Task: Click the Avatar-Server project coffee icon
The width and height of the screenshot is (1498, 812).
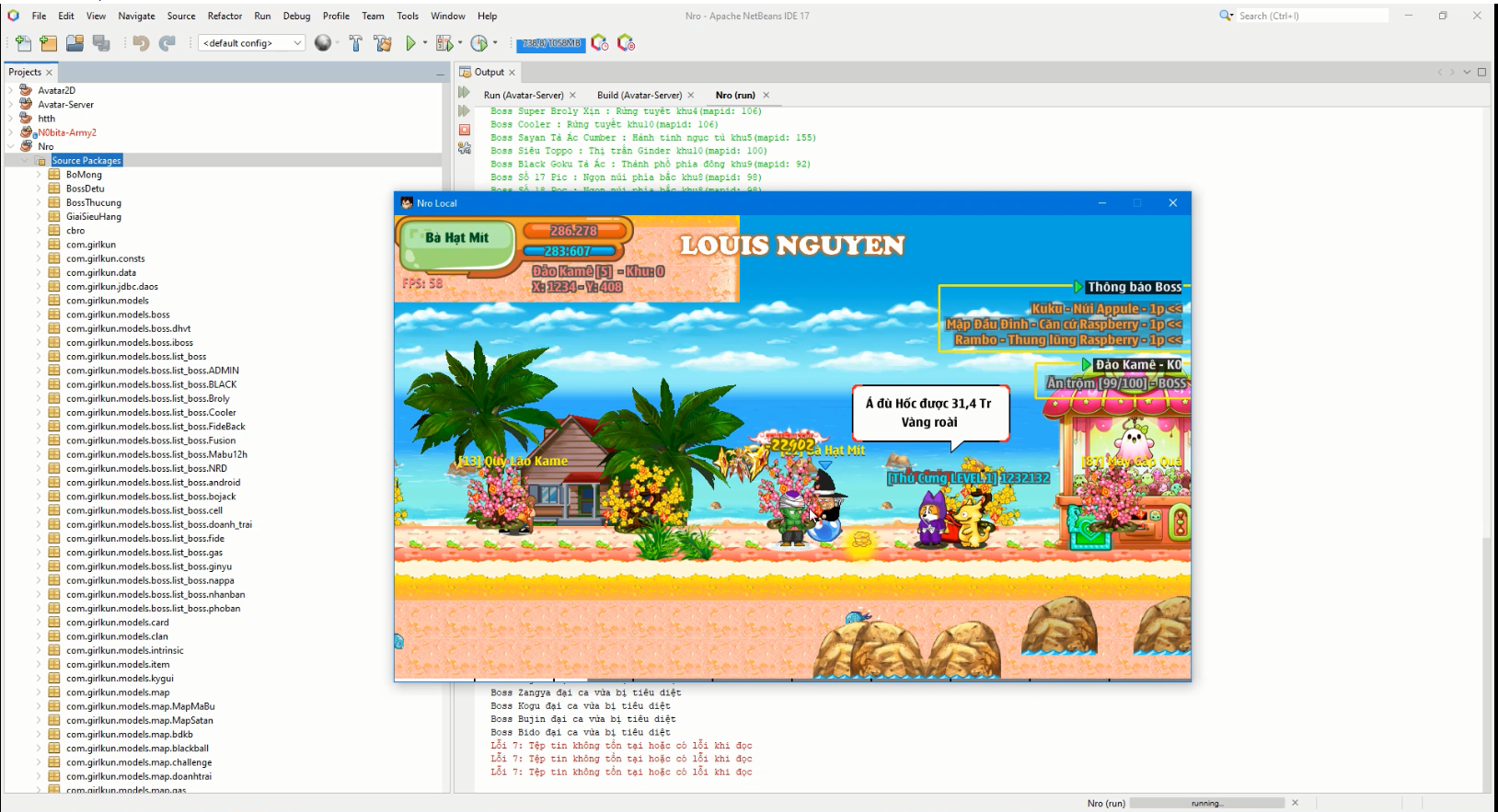Action: click(27, 104)
